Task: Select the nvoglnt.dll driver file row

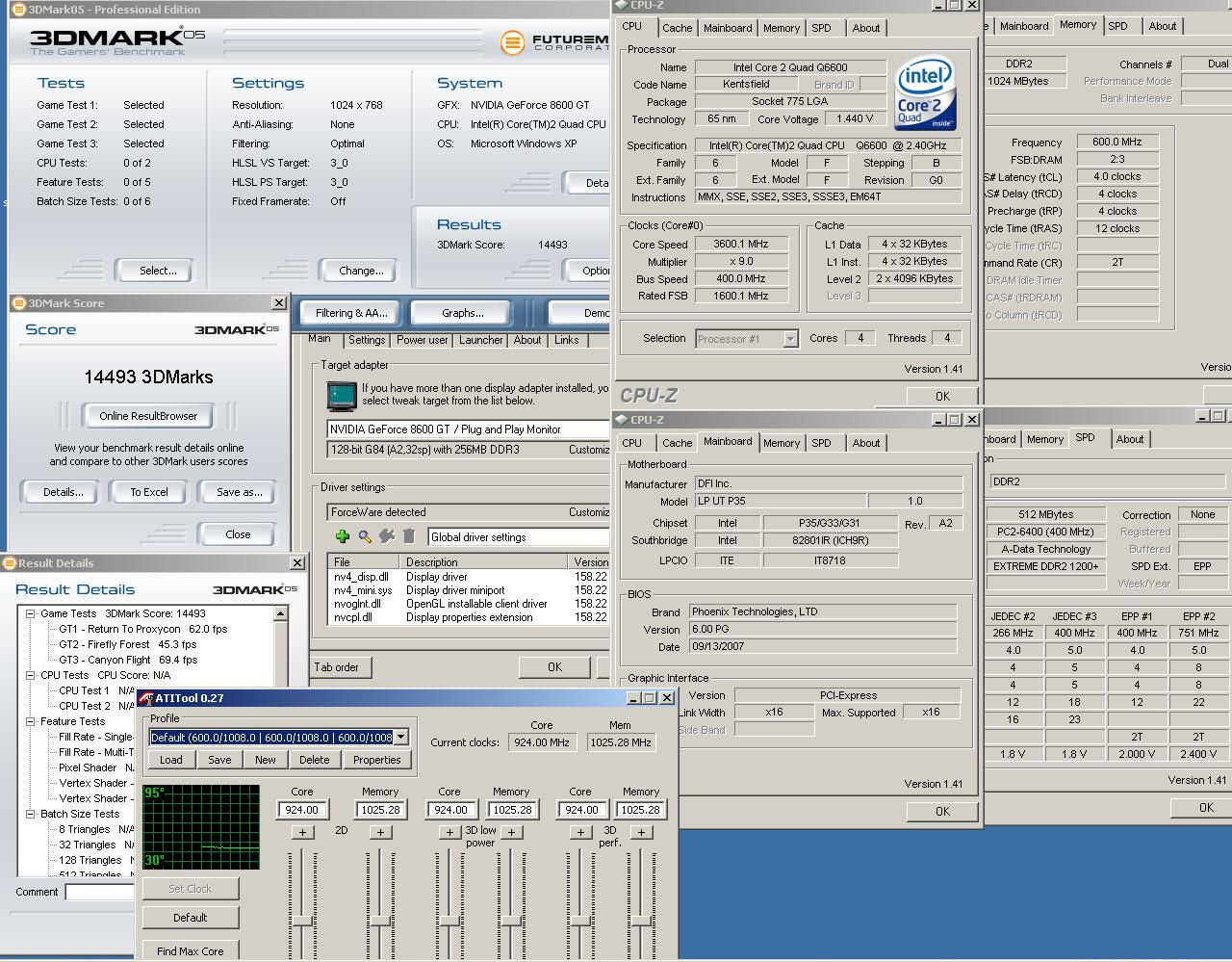Action: (470, 604)
